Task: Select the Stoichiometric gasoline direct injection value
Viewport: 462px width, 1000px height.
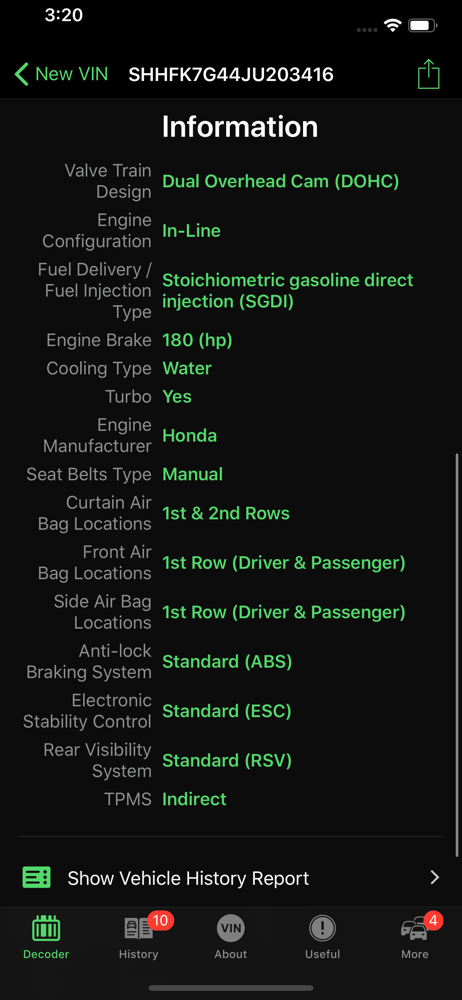Action: click(x=288, y=290)
